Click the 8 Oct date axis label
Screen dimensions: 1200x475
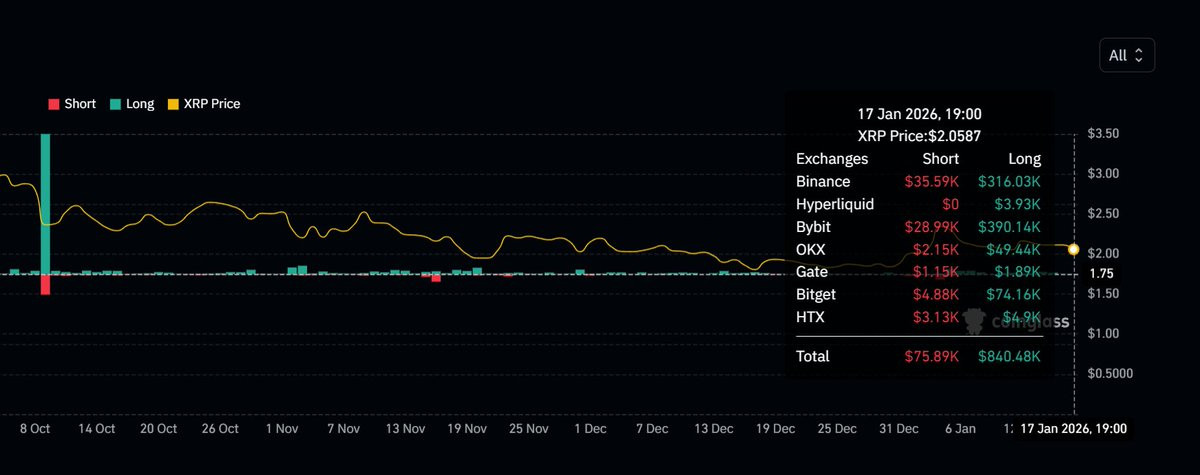35,428
